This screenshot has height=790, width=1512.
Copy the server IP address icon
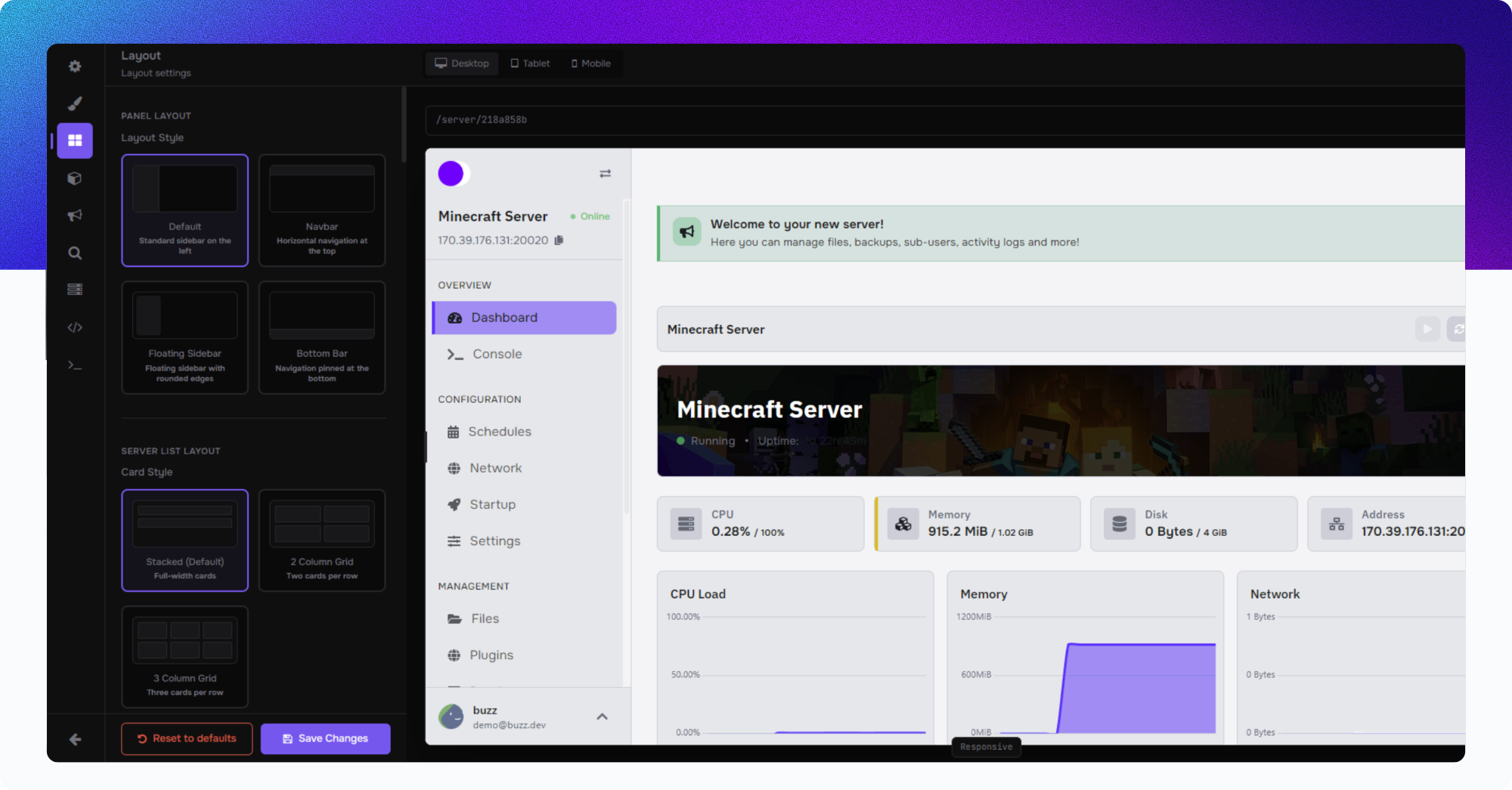[x=559, y=240]
